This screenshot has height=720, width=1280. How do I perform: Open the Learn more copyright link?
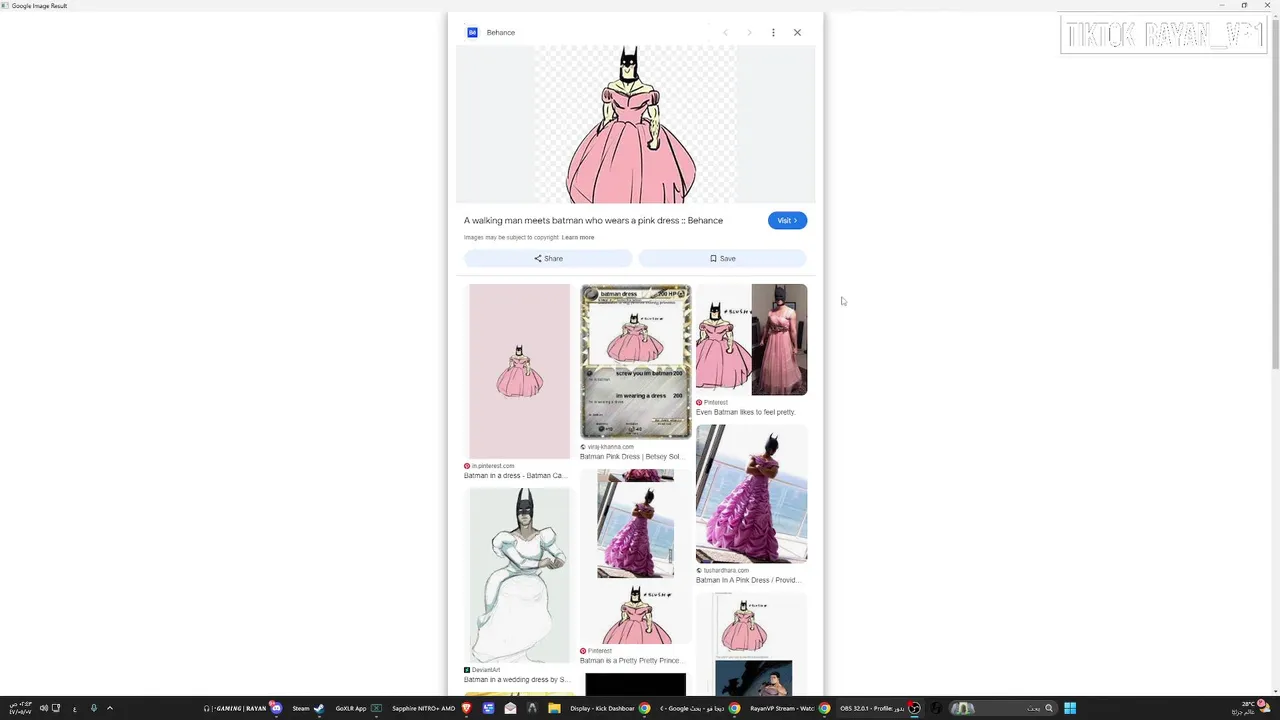[578, 237]
